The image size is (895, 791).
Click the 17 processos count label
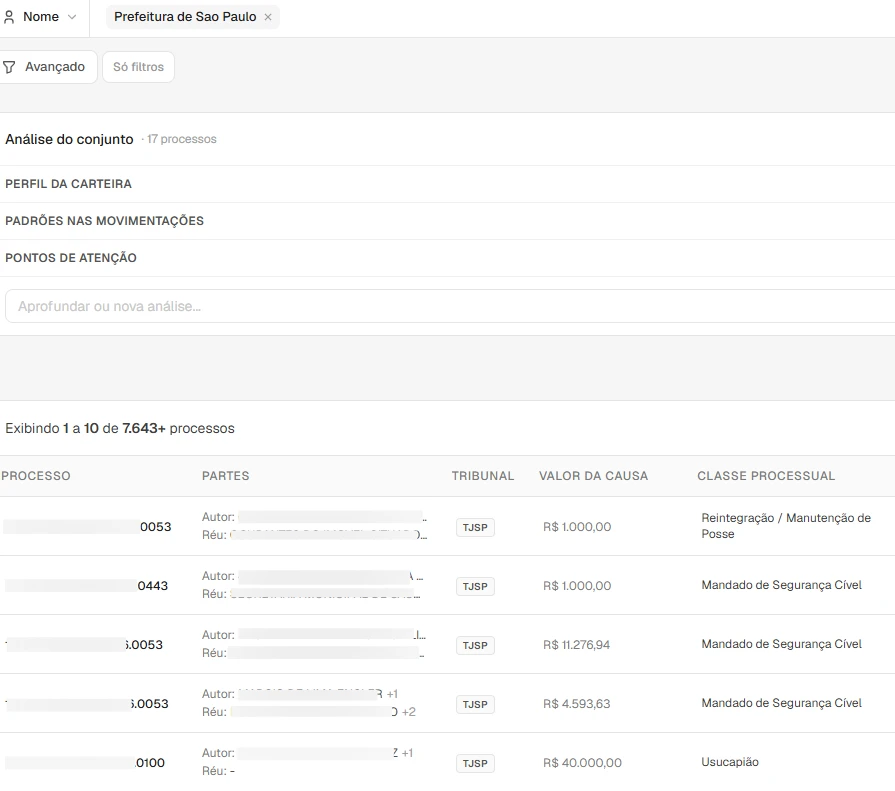pos(182,139)
